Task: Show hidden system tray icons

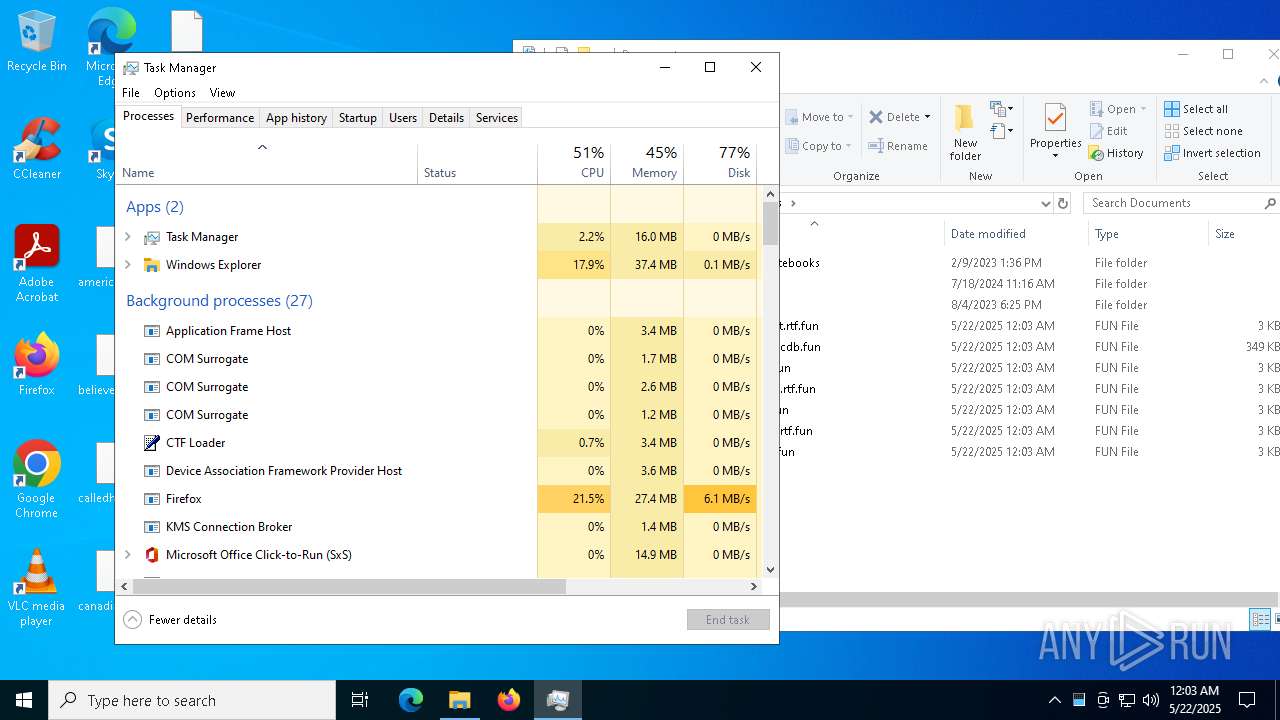Action: (x=1054, y=700)
